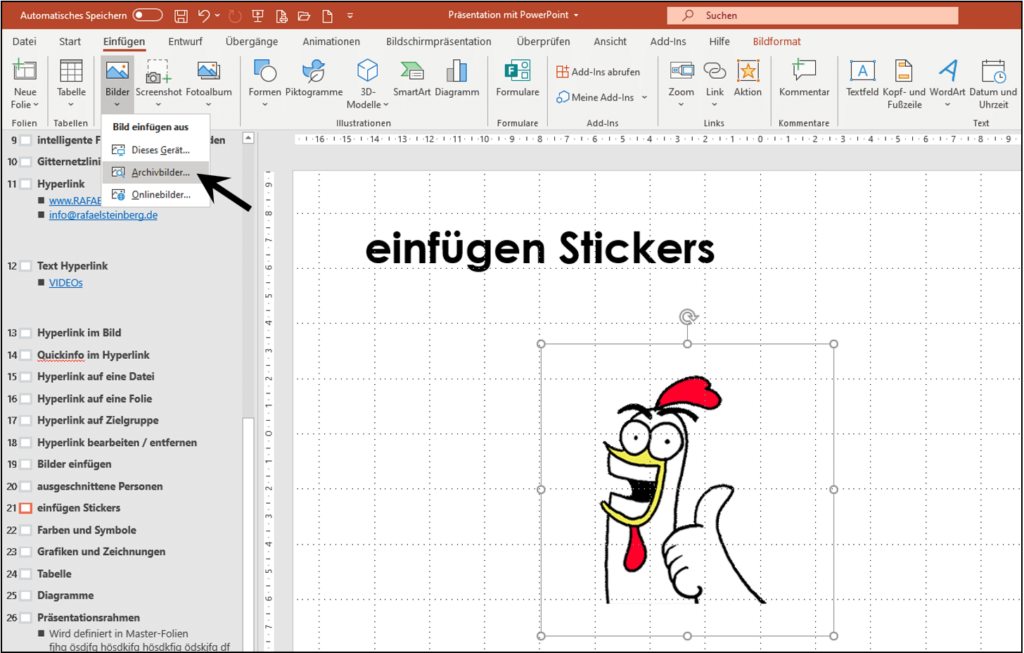This screenshot has height=653, width=1024.
Task: Select outline entry Hyperlink auf Zielgruppe
Action: 98,420
